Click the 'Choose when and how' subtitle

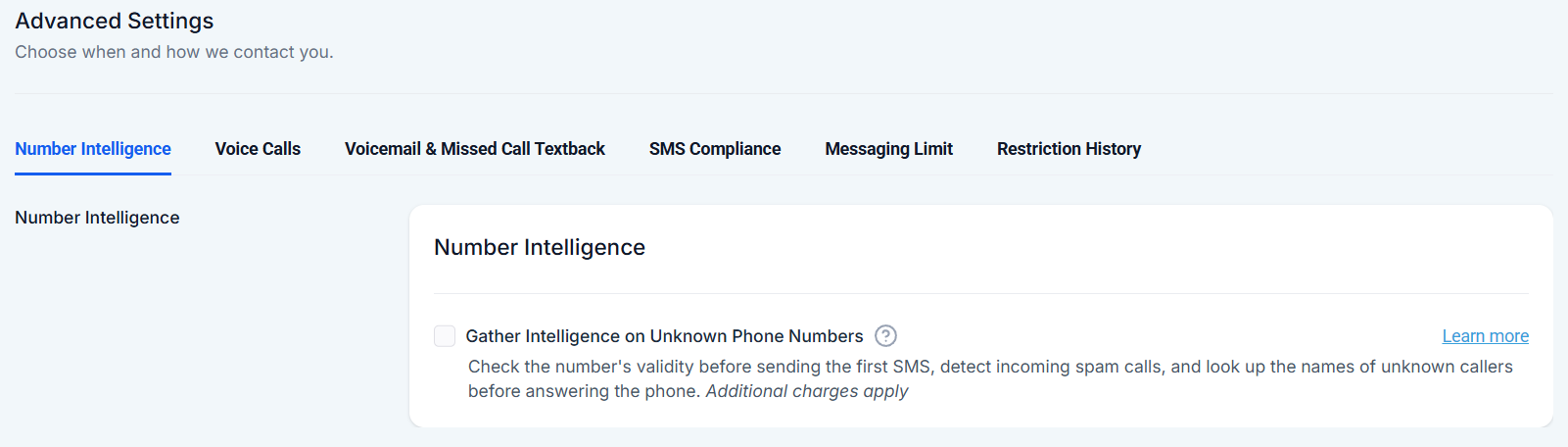click(x=174, y=52)
